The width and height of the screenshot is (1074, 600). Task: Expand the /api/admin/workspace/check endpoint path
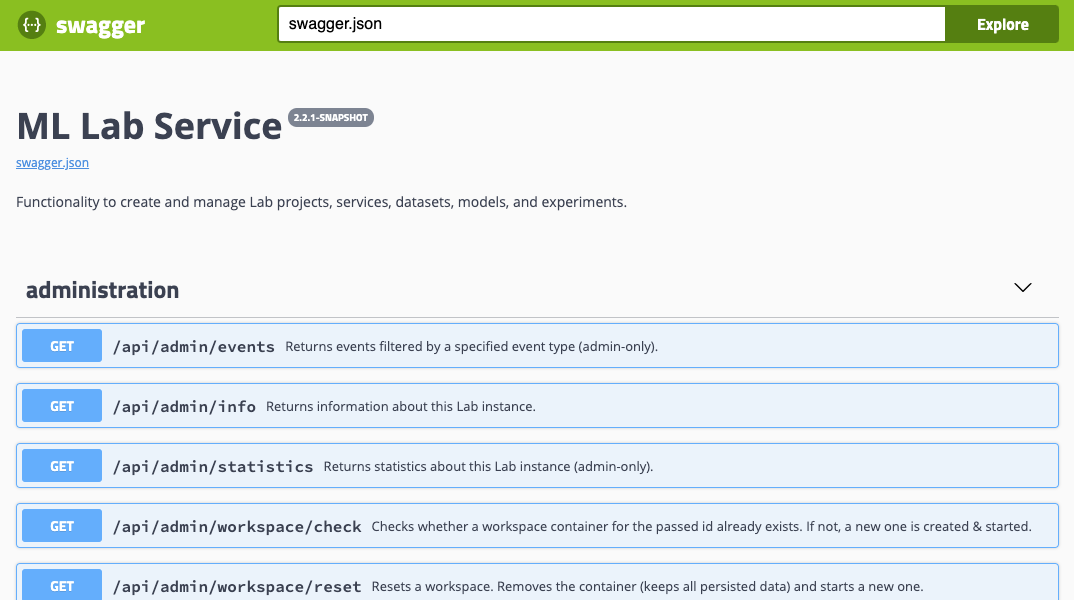point(236,527)
